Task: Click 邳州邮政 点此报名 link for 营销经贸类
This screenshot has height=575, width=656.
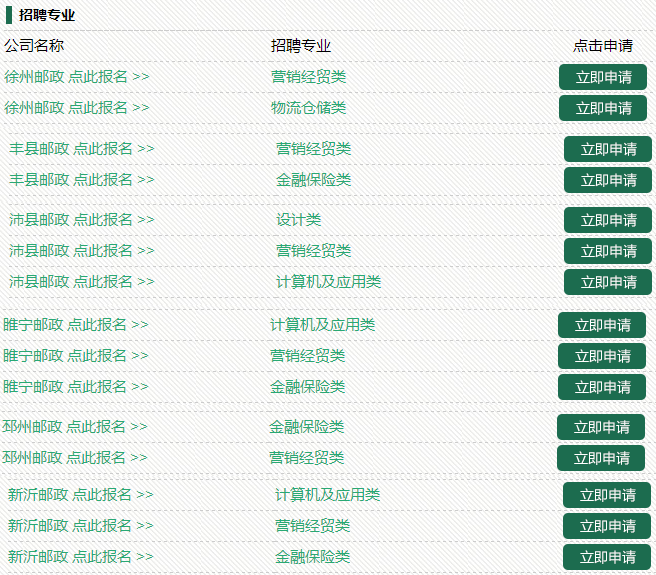Action: (x=75, y=457)
